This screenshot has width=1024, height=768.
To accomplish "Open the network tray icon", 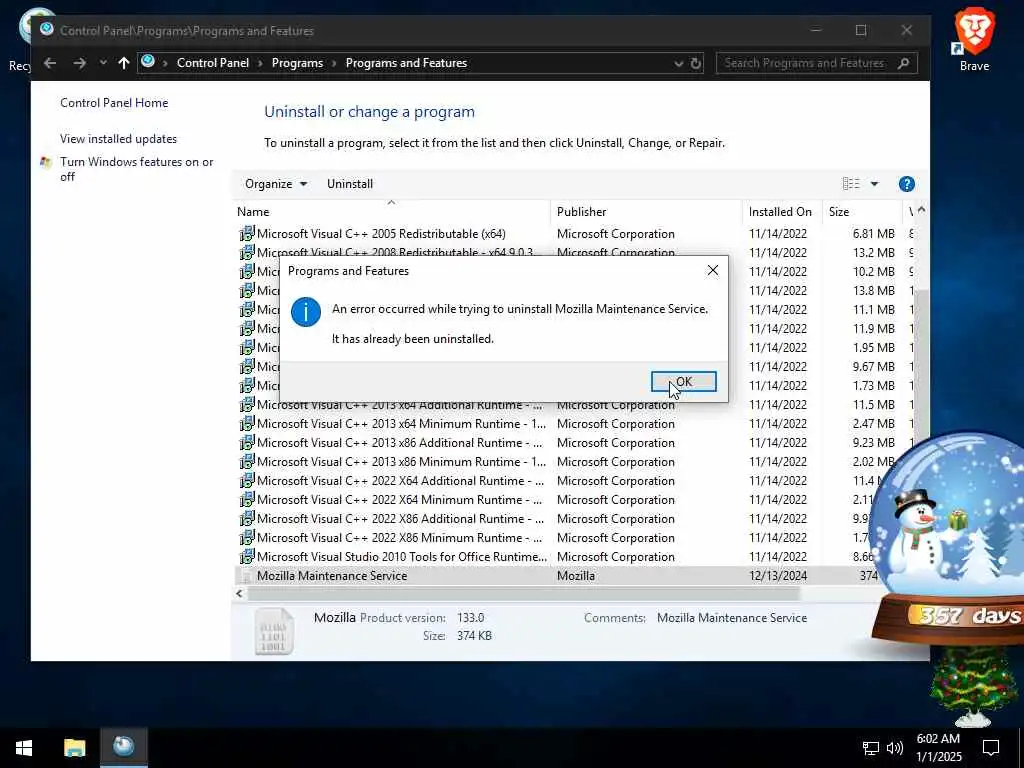I will [871, 748].
